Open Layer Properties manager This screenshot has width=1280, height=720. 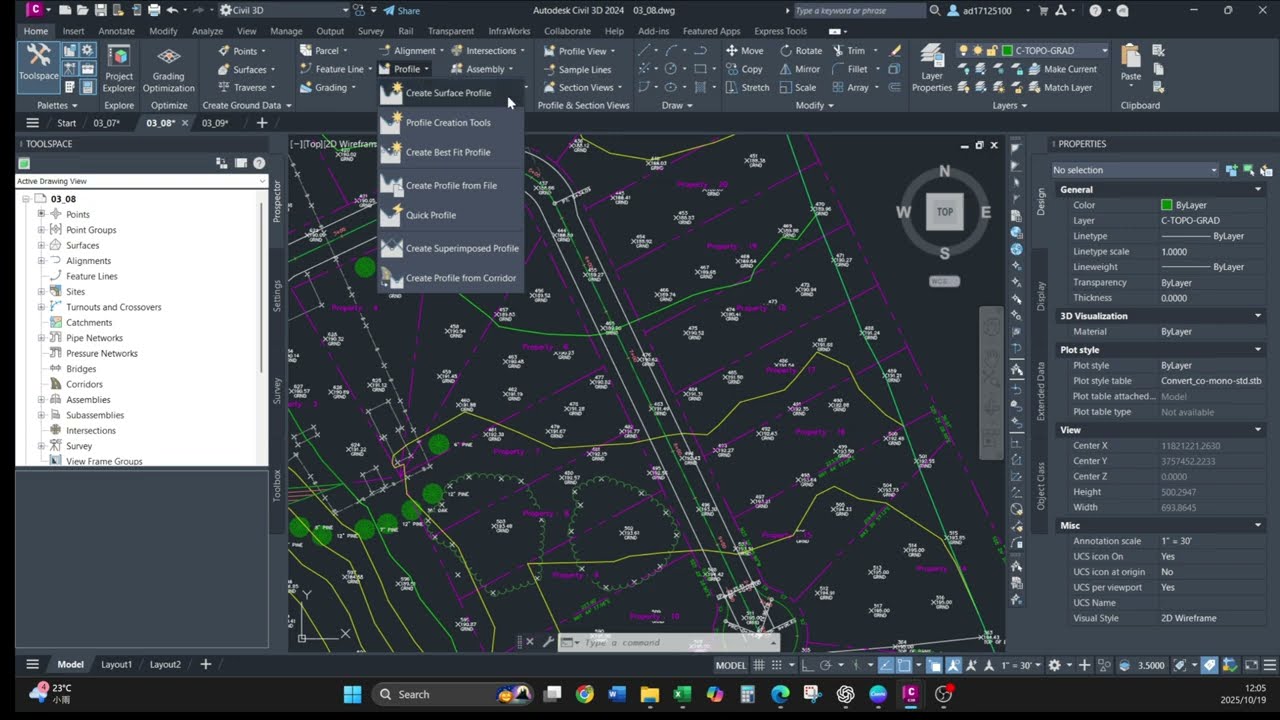(932, 68)
